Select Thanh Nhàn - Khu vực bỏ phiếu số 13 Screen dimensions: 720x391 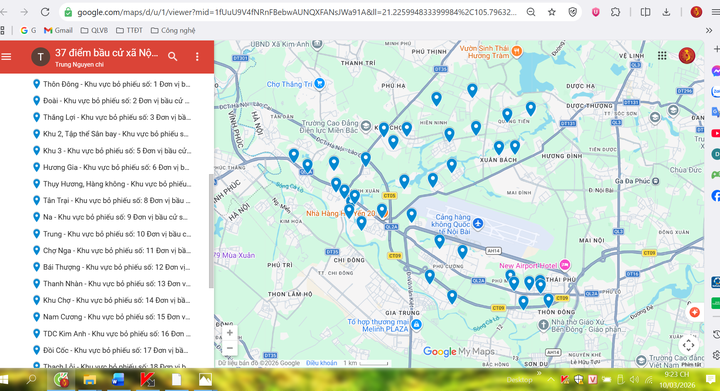click(x=112, y=284)
